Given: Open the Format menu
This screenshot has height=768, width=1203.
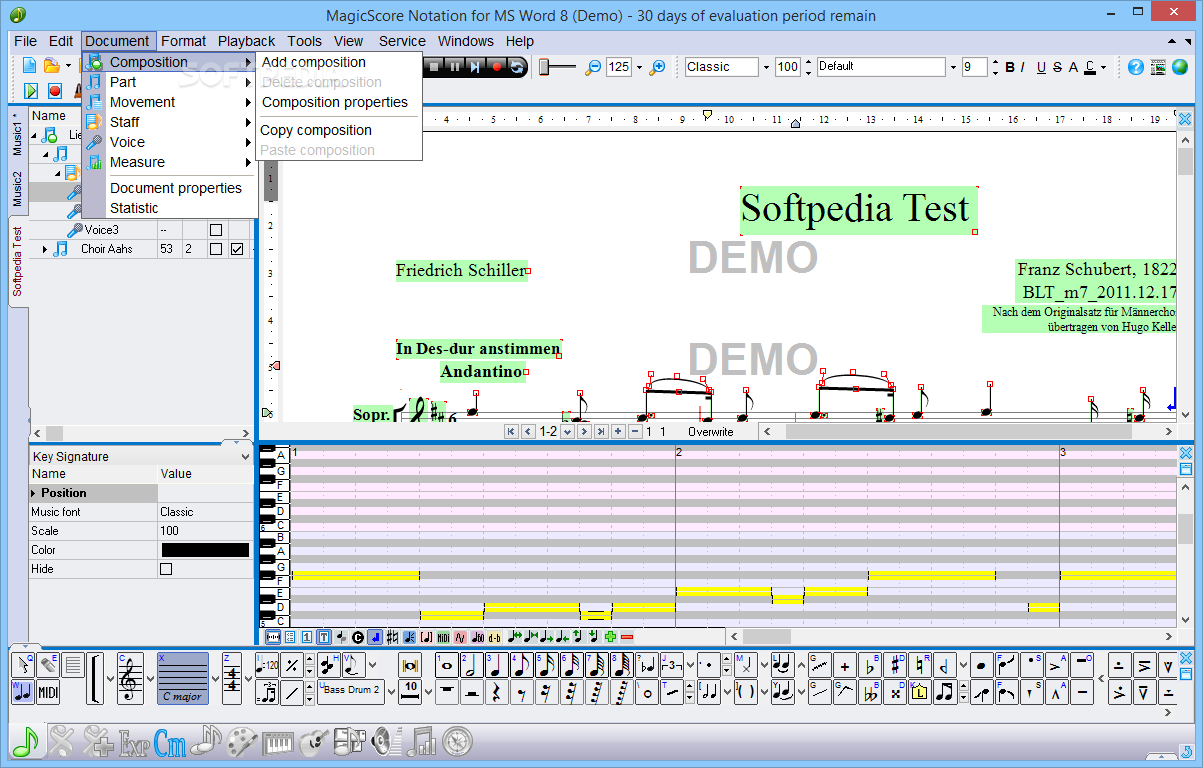Looking at the screenshot, I should 183,41.
